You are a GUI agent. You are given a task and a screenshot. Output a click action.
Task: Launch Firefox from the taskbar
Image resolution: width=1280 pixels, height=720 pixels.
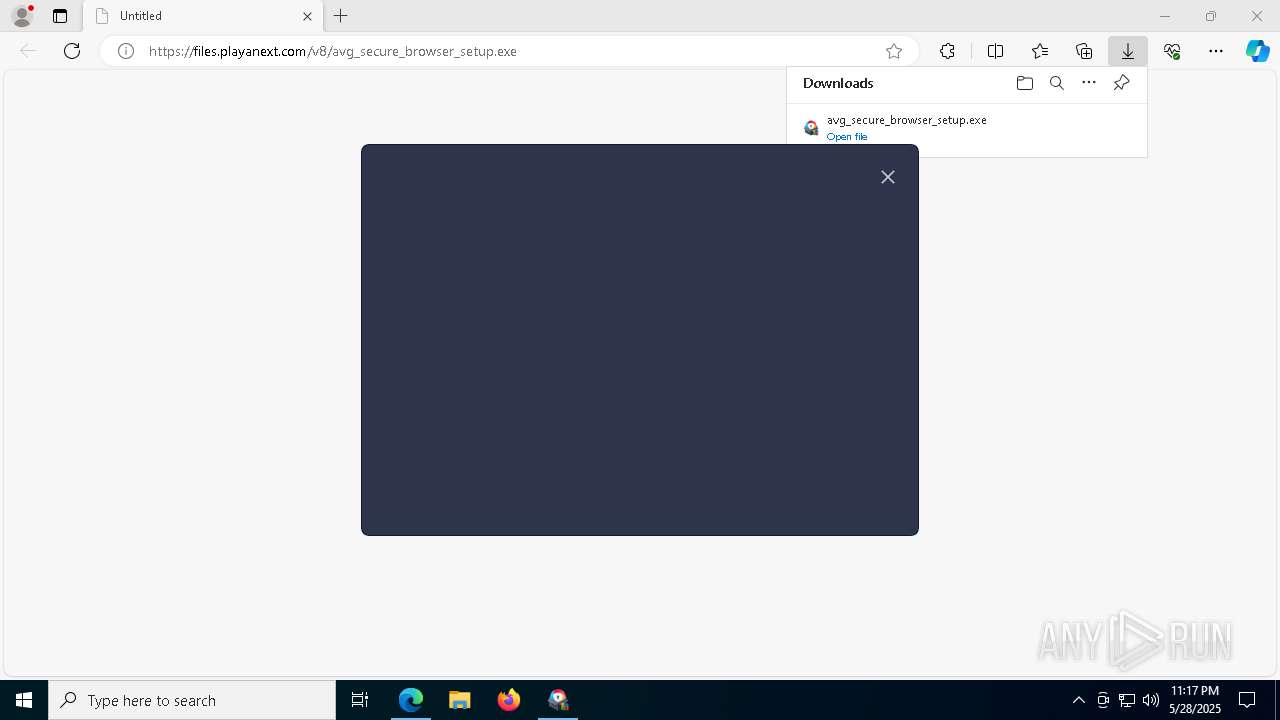509,700
